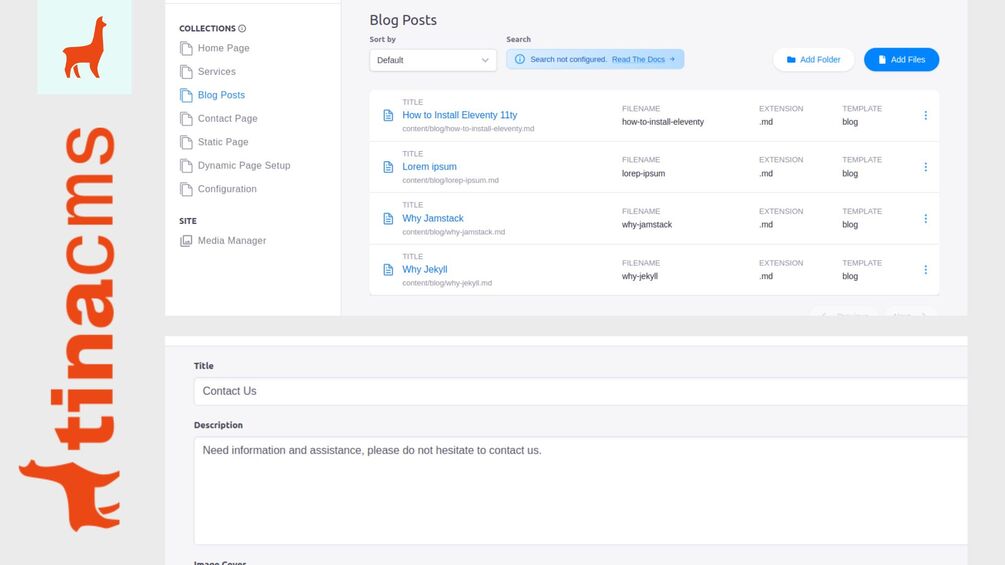This screenshot has width=1005, height=565.
Task: Open the Configuration collection
Action: [227, 189]
